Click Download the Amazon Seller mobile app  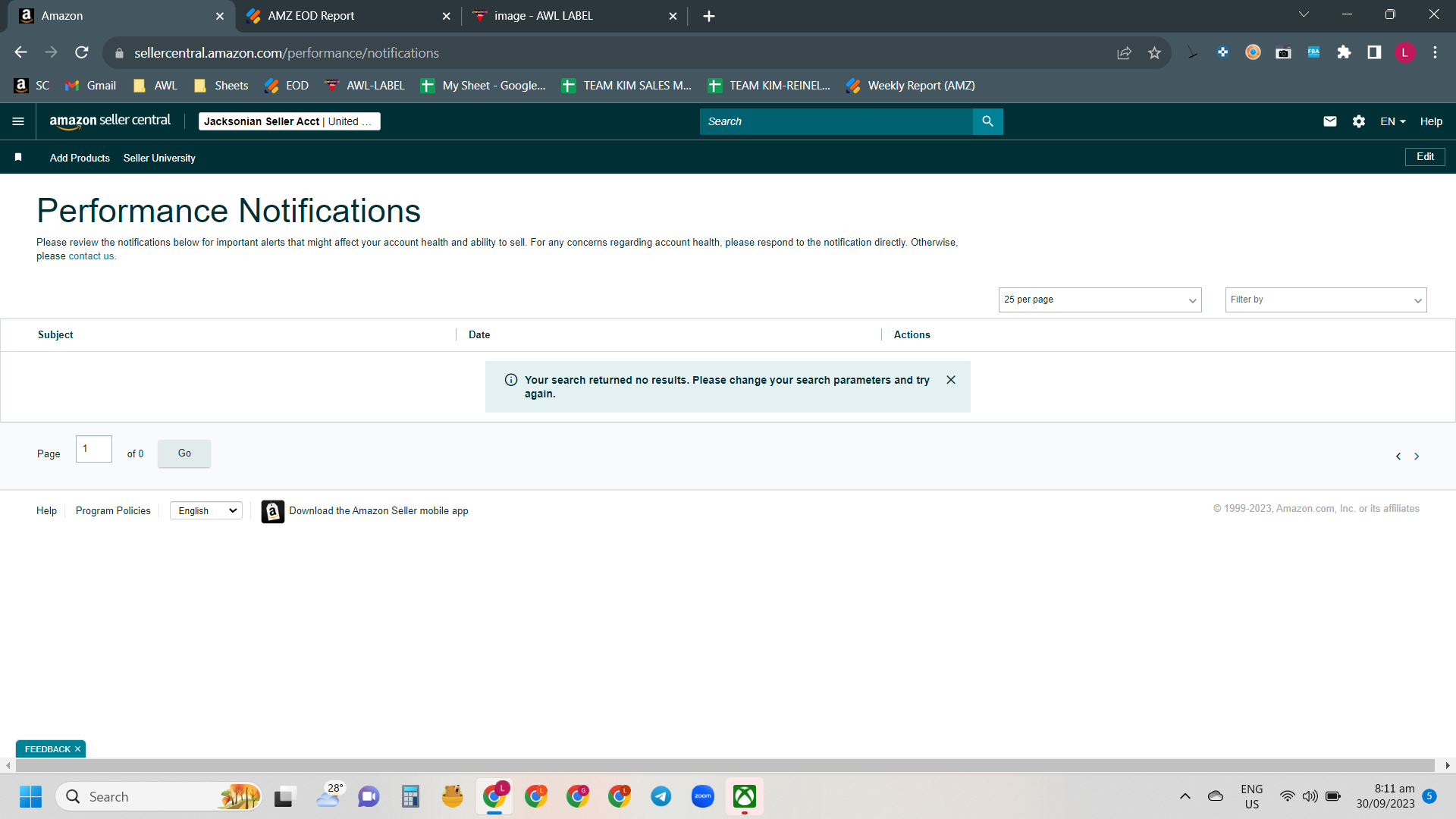pos(378,511)
